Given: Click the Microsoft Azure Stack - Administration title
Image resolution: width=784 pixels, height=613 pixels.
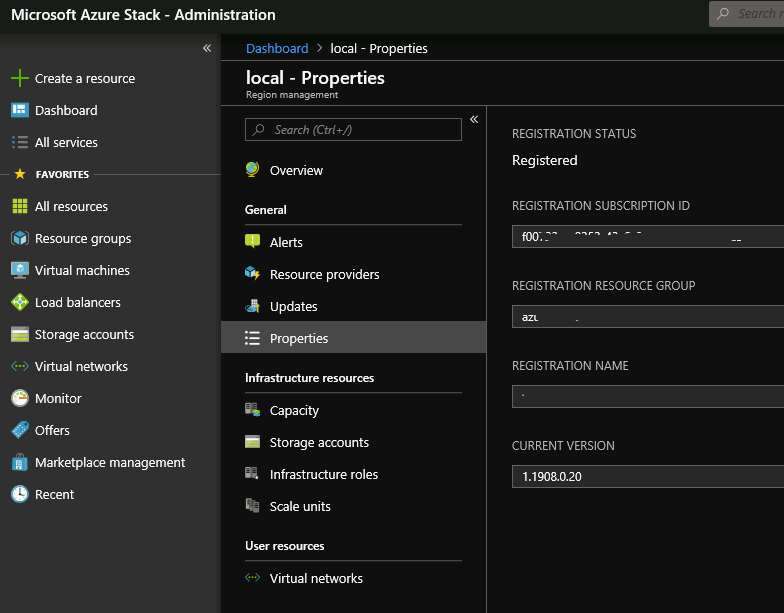Looking at the screenshot, I should point(143,15).
